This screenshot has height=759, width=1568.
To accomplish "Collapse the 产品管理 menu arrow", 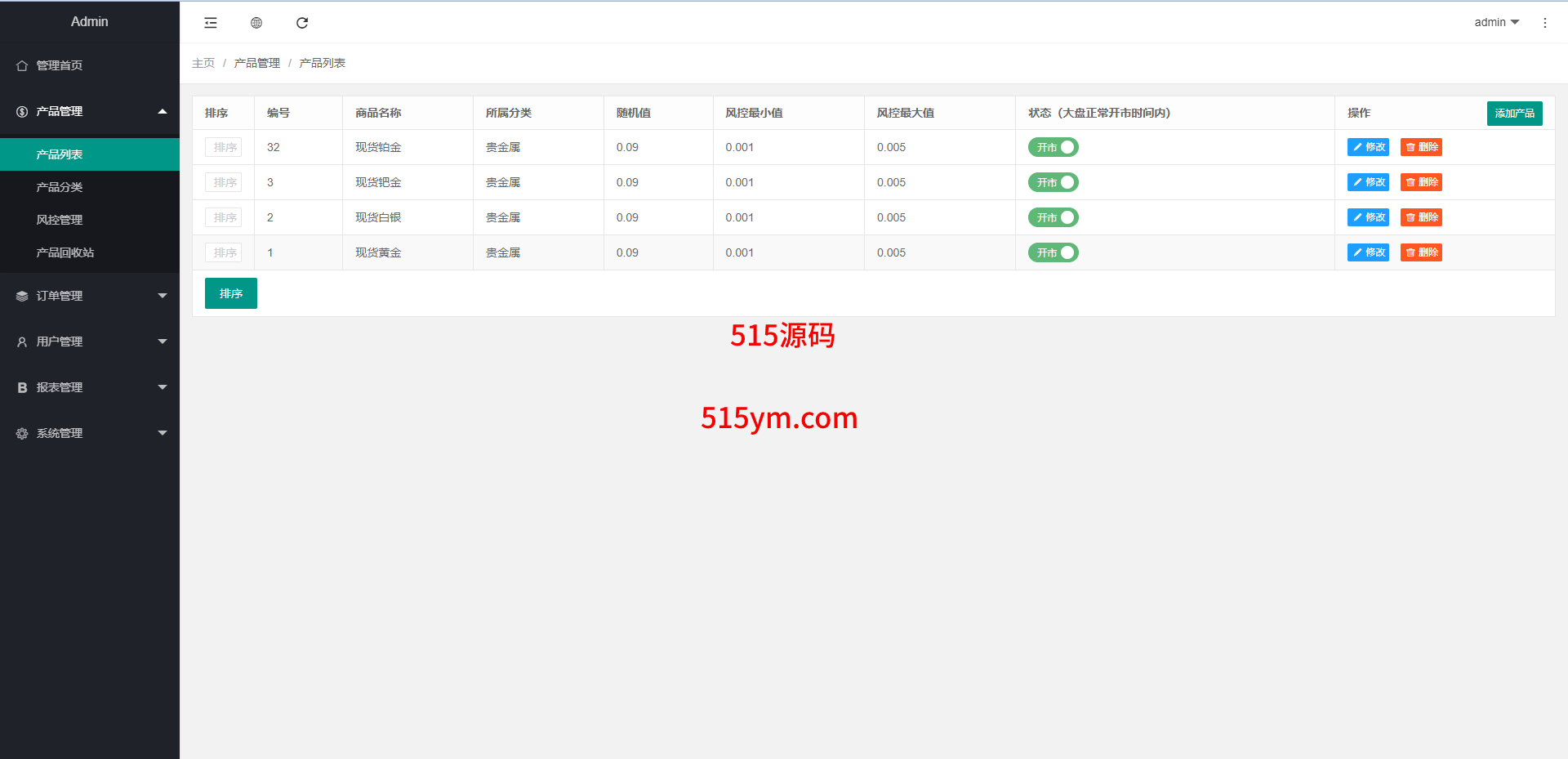I will point(162,111).
